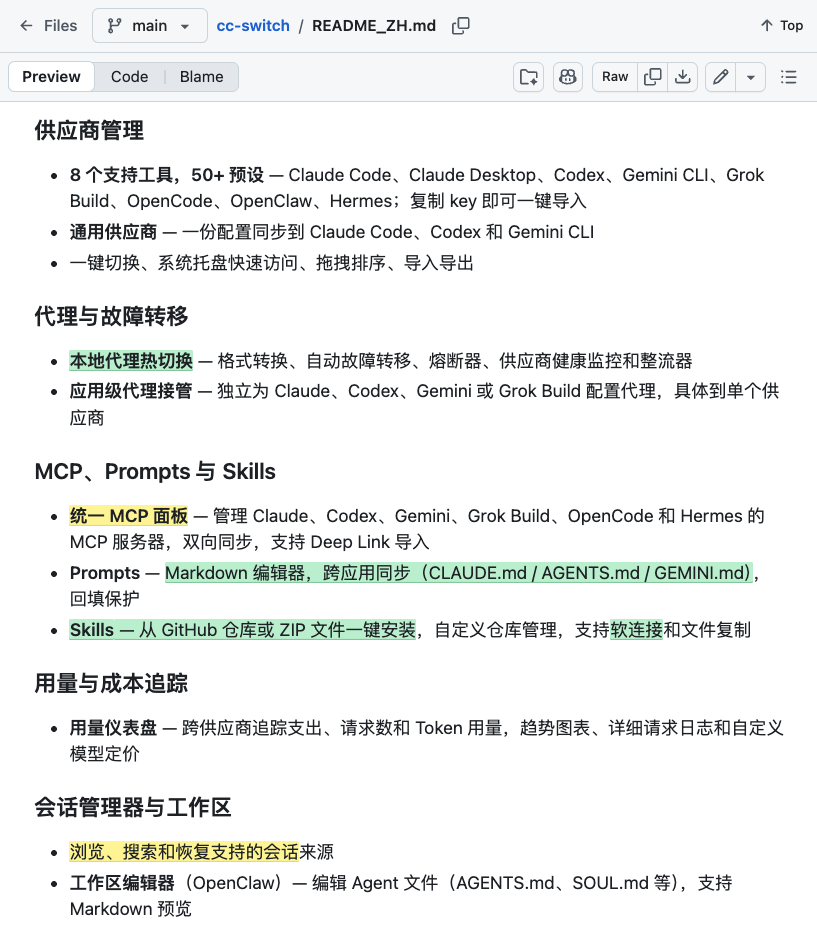
Task: Switch to the Preview tab
Action: click(51, 77)
